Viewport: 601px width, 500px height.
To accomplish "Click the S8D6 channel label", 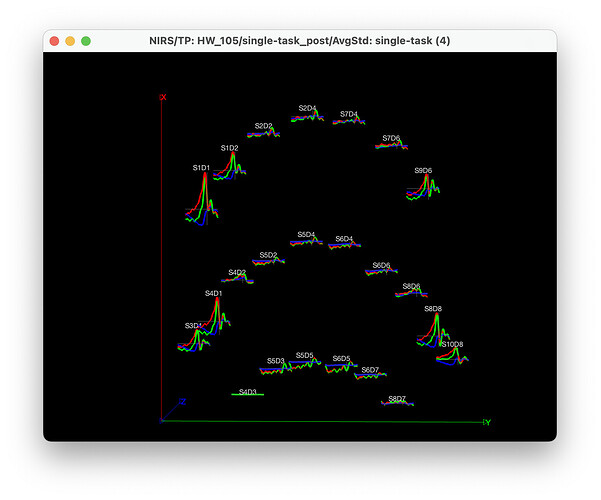I will pos(411,286).
